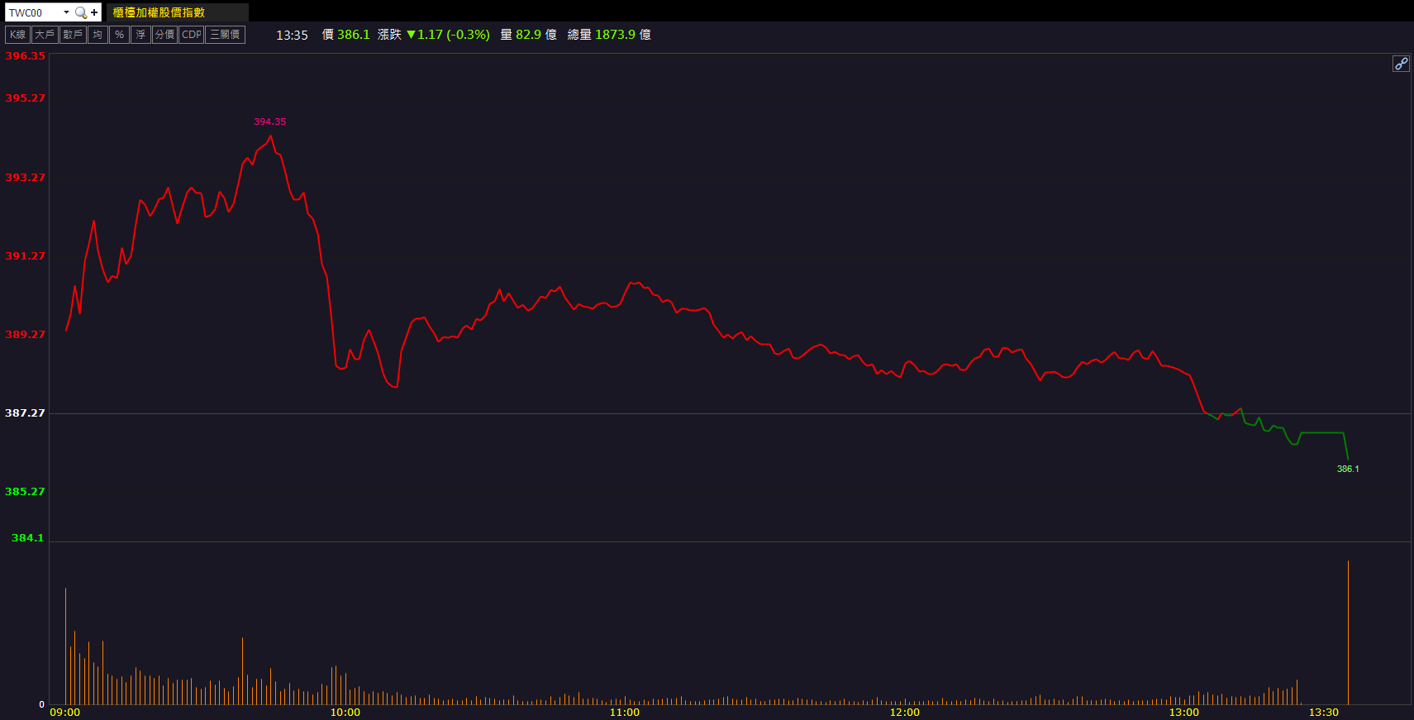Click the 386.1 last price marker on chart
Image resolution: width=1414 pixels, height=720 pixels.
[x=1348, y=469]
